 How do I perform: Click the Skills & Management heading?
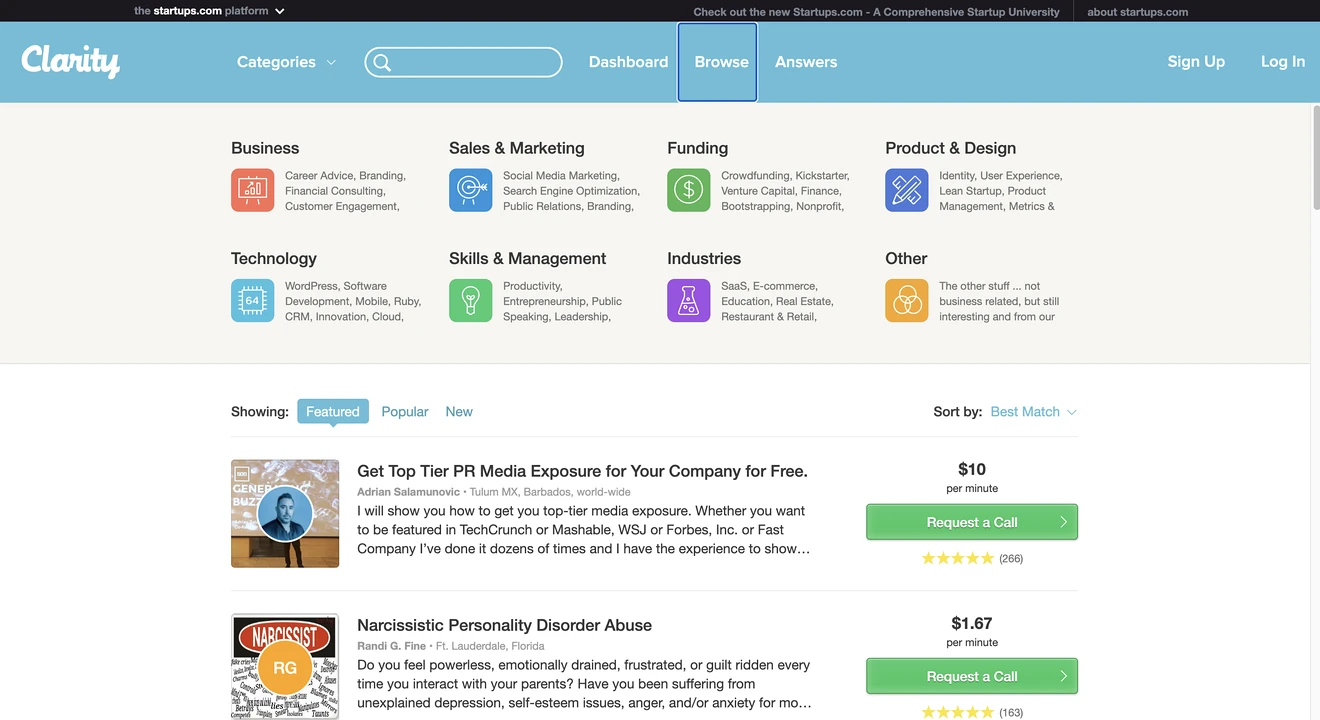coord(528,258)
